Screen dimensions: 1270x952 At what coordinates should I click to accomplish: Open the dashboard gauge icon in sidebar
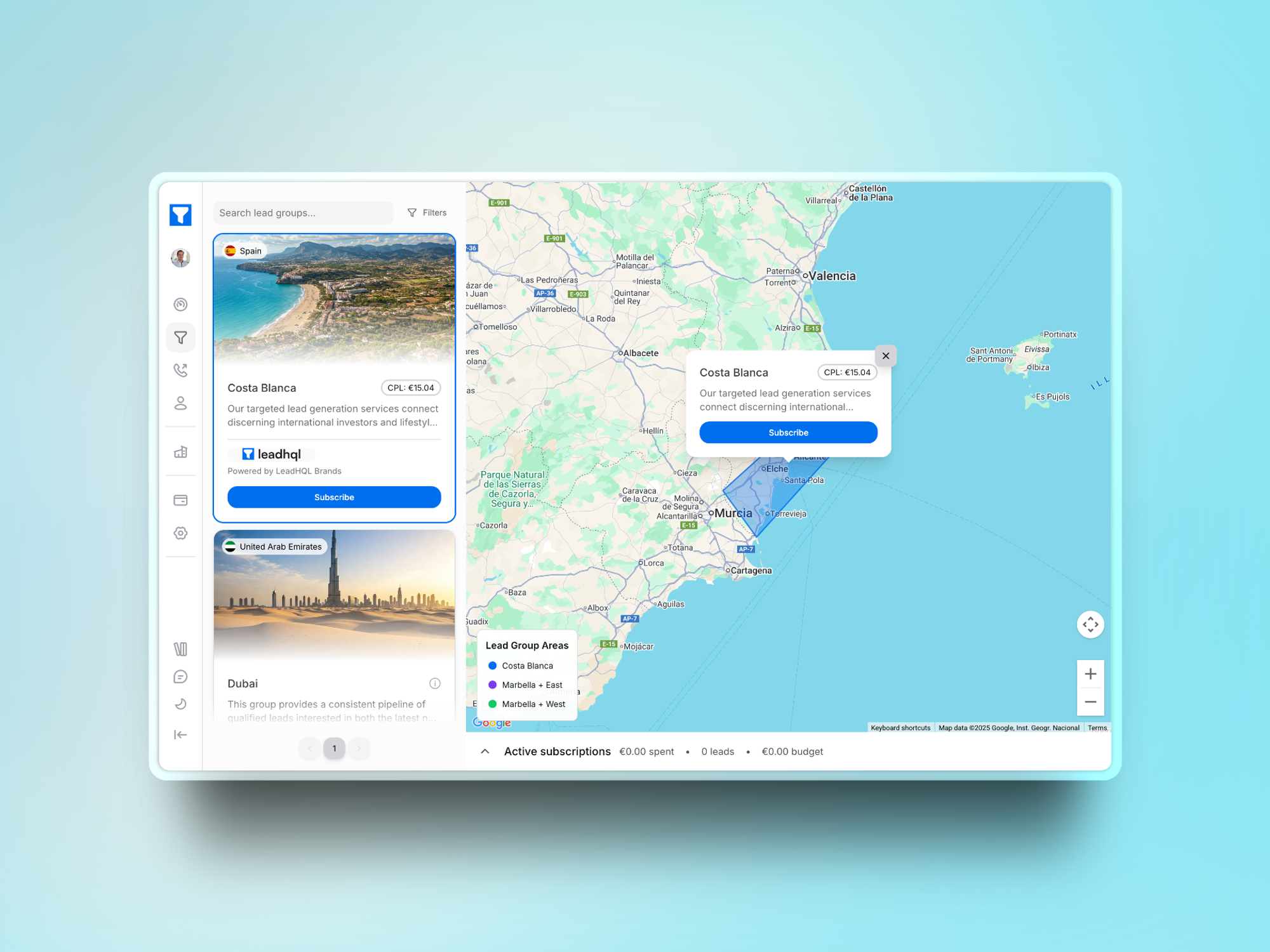pos(180,305)
